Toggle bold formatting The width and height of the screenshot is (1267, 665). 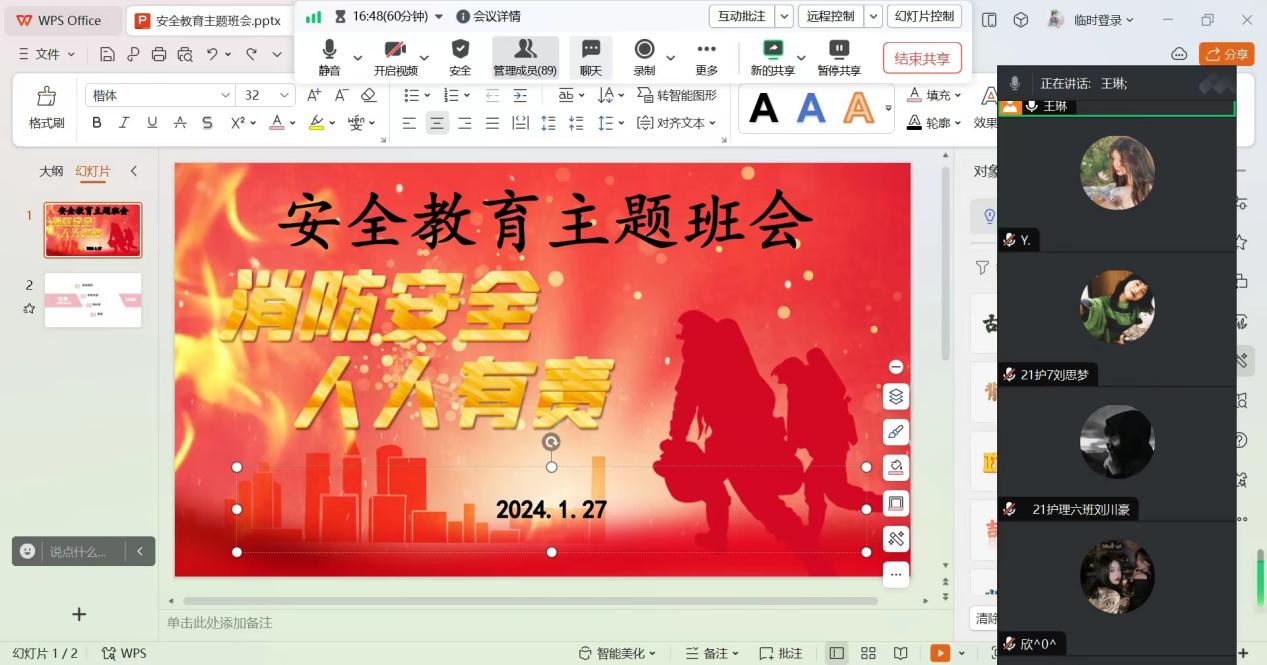click(x=97, y=123)
